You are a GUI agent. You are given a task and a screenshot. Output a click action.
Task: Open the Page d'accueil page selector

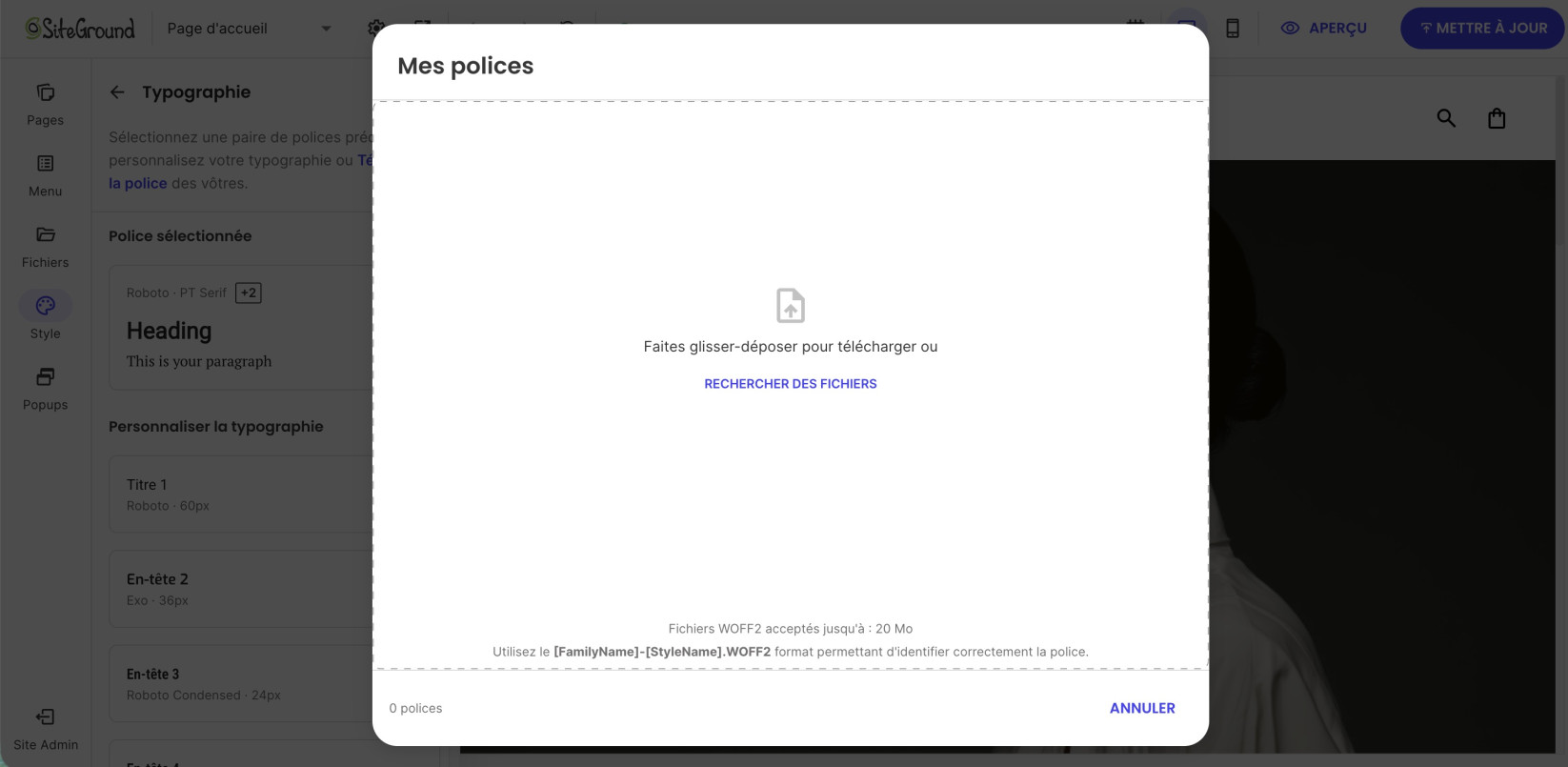click(x=250, y=29)
